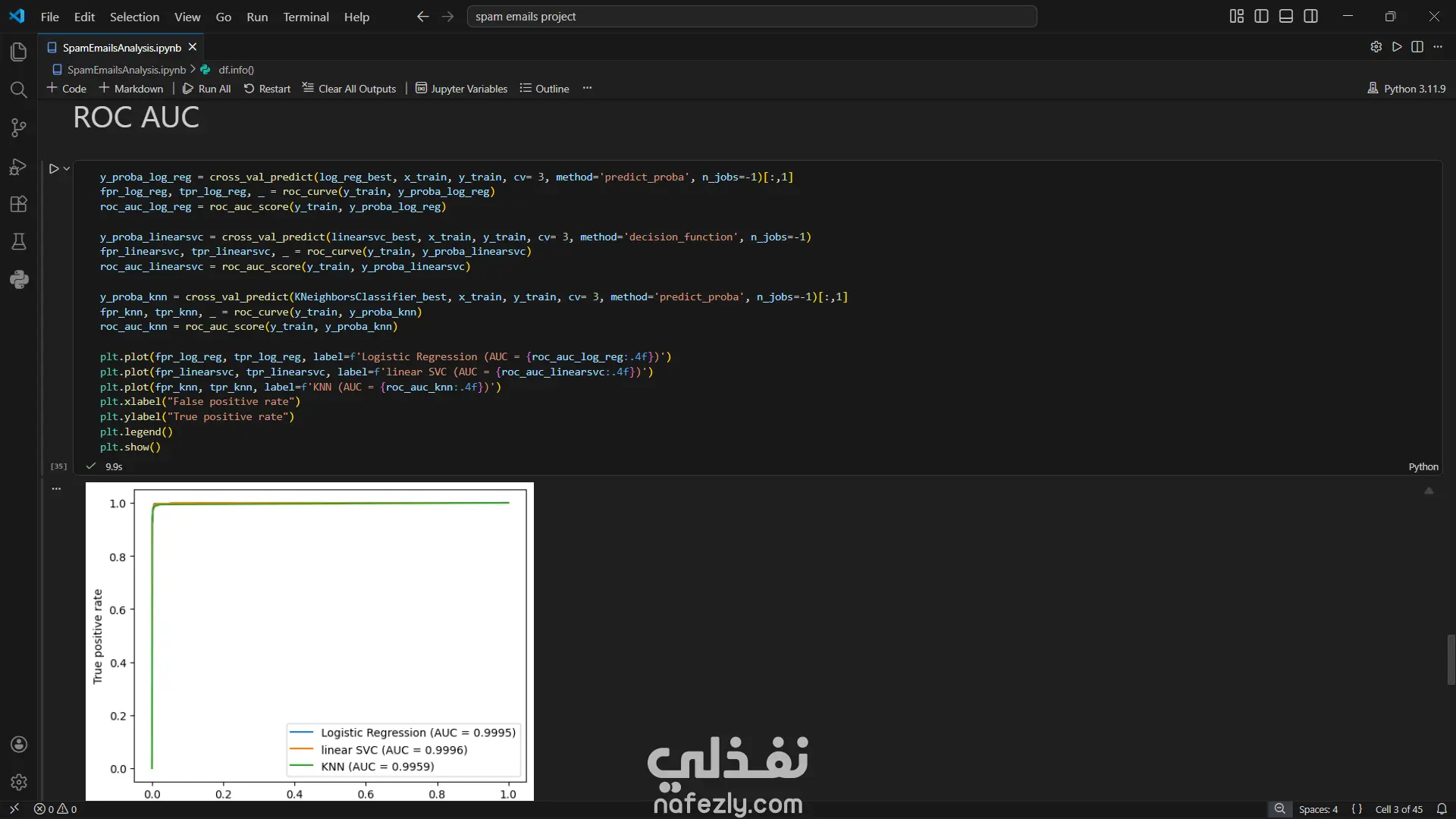Open the remote window status bar icon

[x=14, y=809]
